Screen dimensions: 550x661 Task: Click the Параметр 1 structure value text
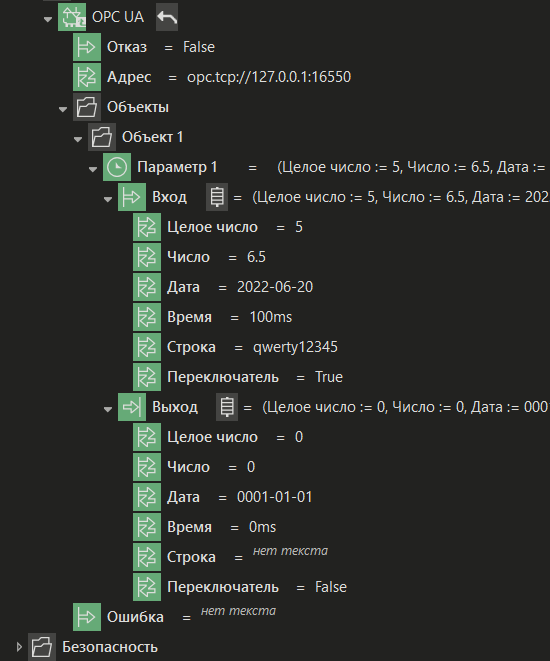[413, 167]
